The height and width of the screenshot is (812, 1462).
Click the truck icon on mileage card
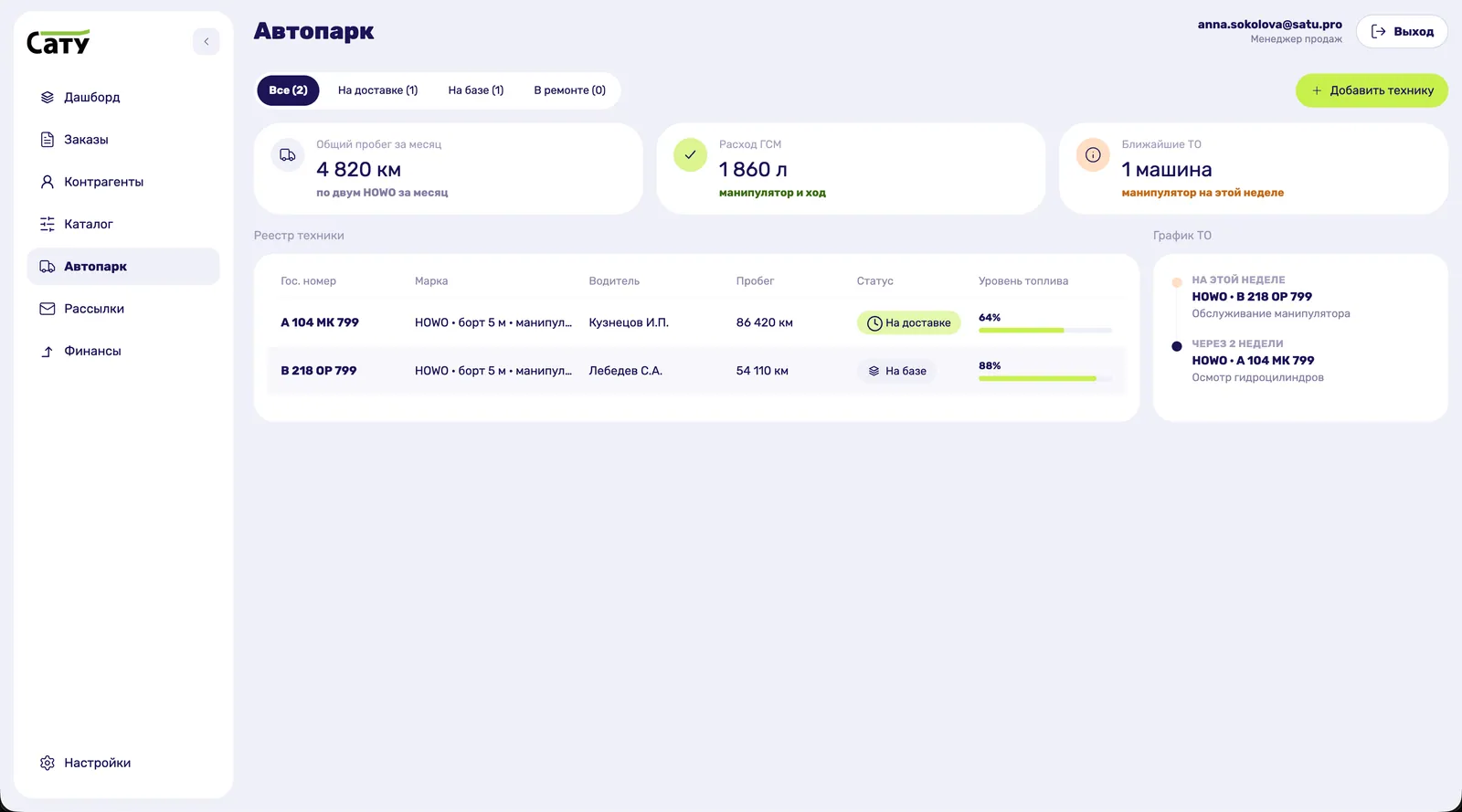(288, 155)
